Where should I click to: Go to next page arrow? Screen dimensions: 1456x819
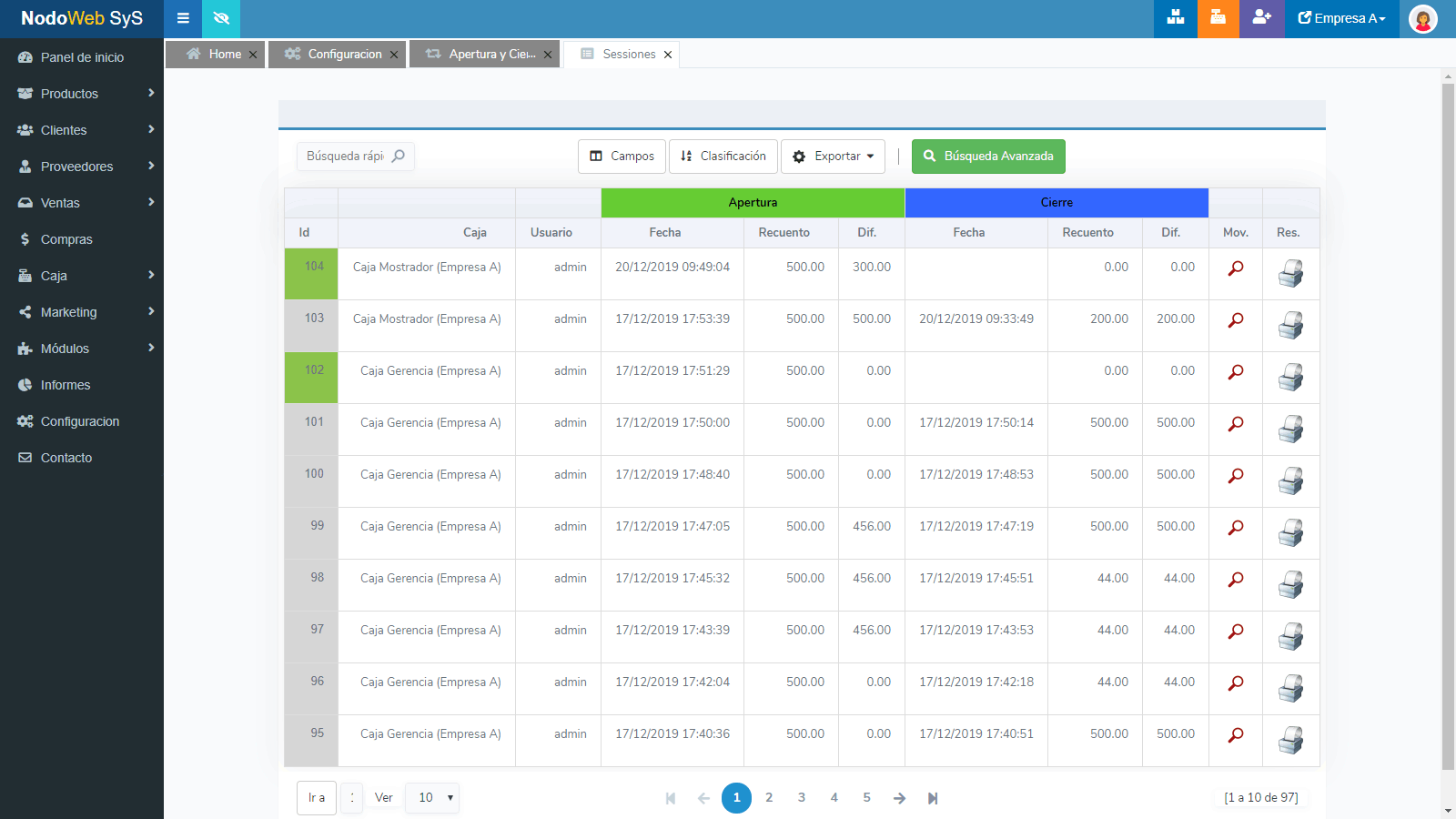point(899,798)
